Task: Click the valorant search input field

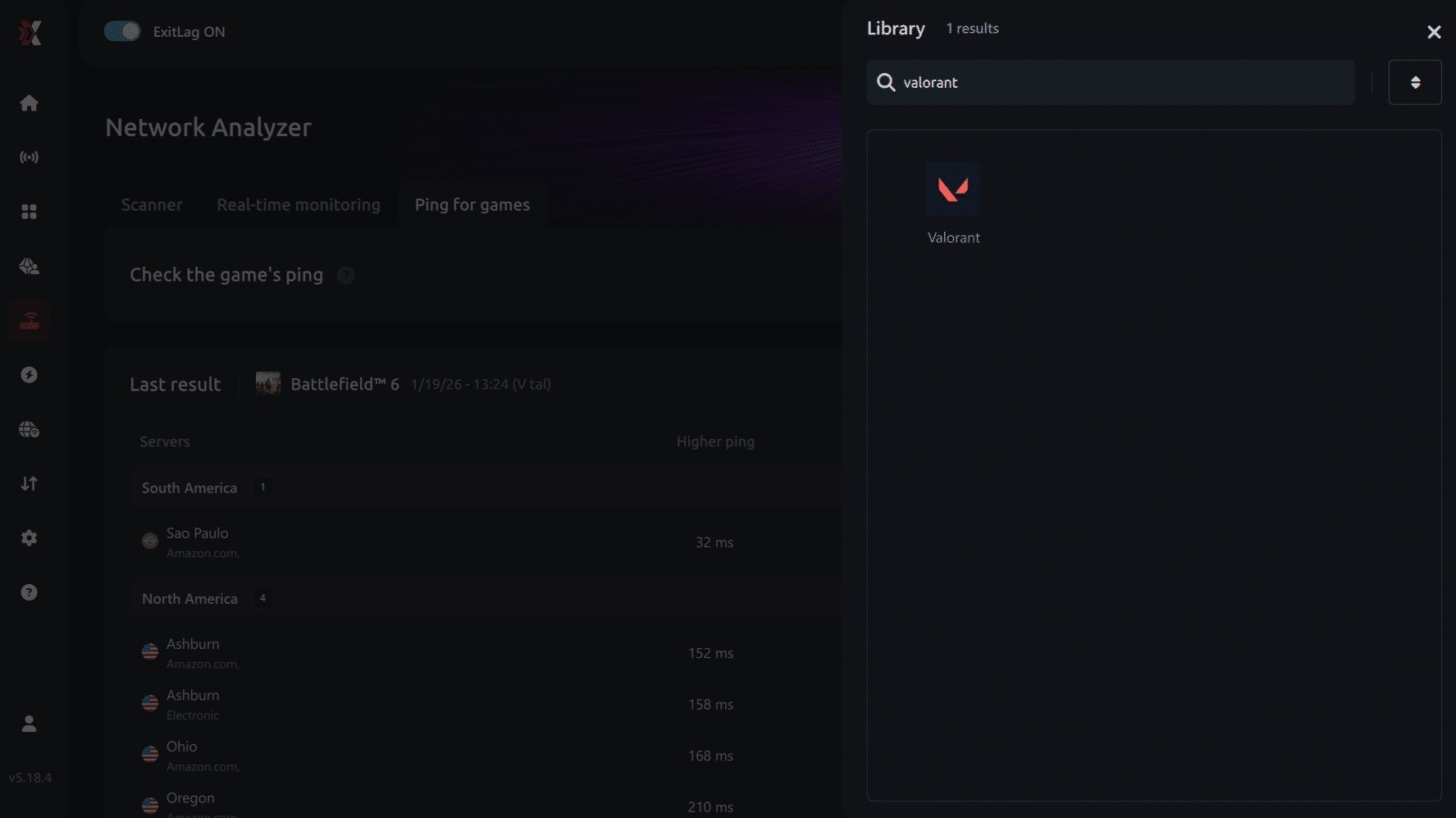Action: pos(1111,82)
